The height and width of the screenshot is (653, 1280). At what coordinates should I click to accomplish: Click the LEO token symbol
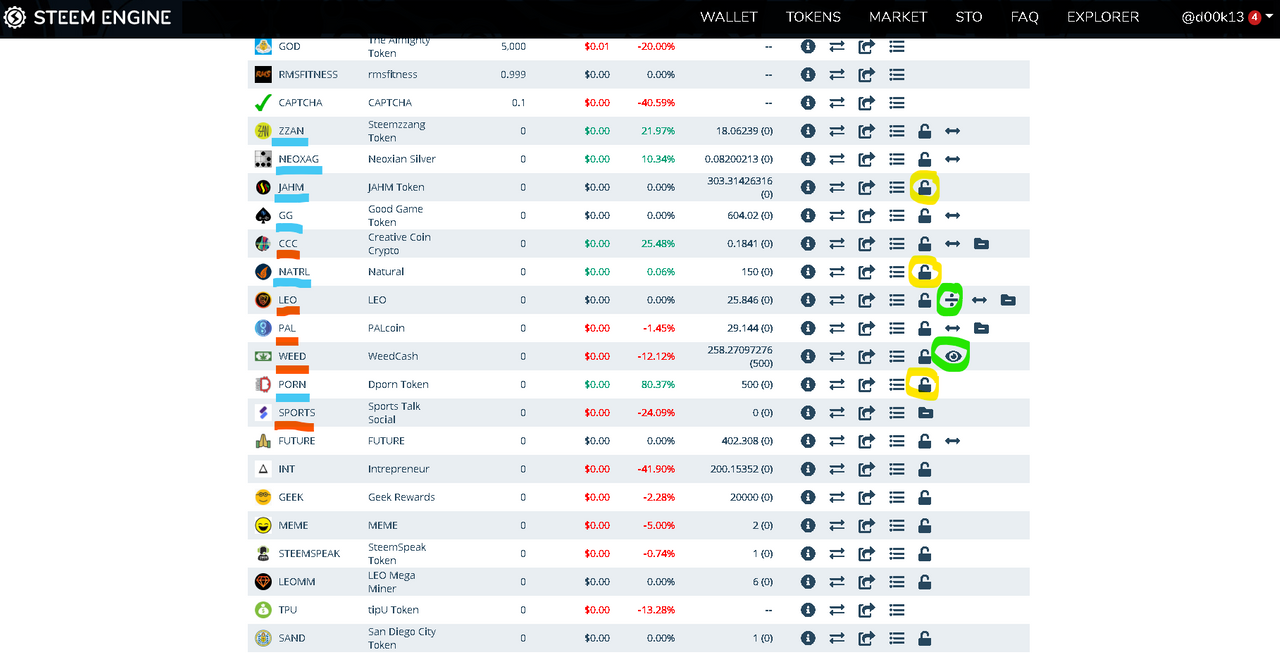pyautogui.click(x=288, y=300)
